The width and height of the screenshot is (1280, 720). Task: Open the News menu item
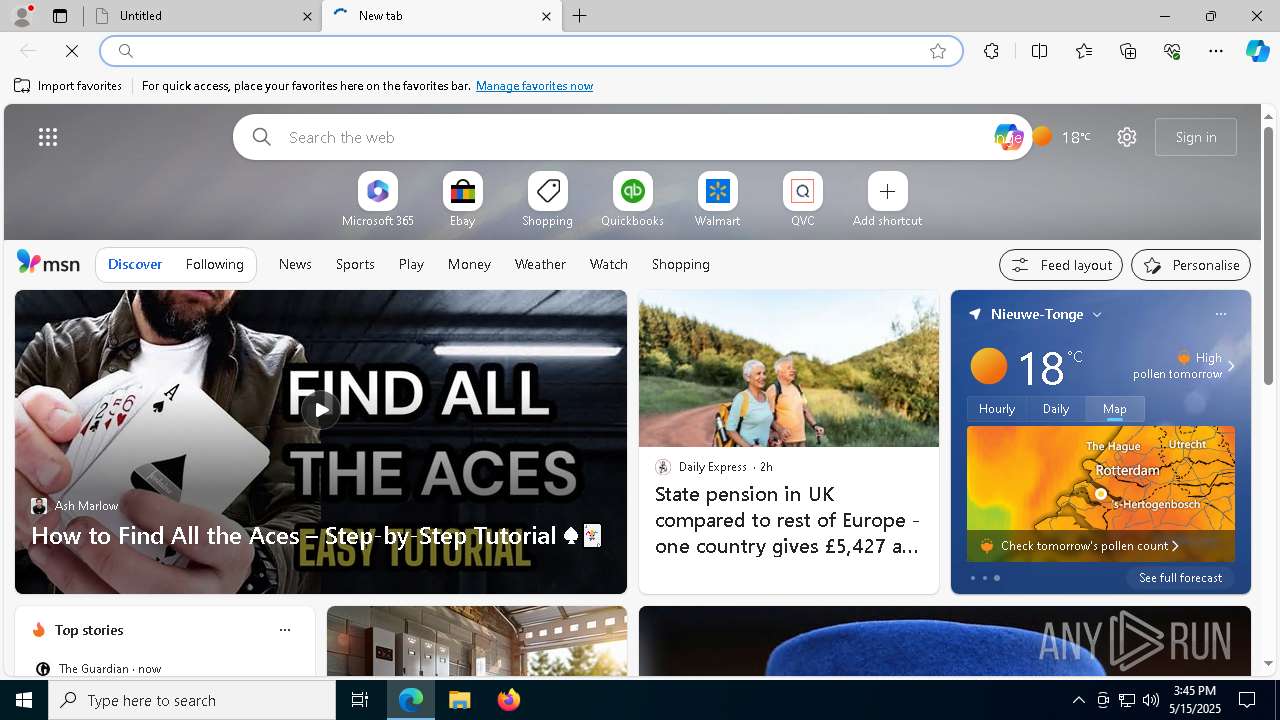coord(295,264)
